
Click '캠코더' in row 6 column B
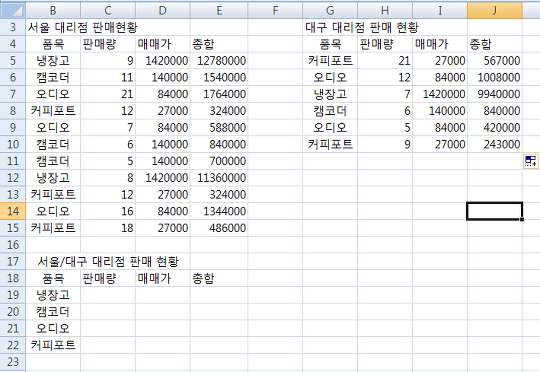click(x=53, y=78)
